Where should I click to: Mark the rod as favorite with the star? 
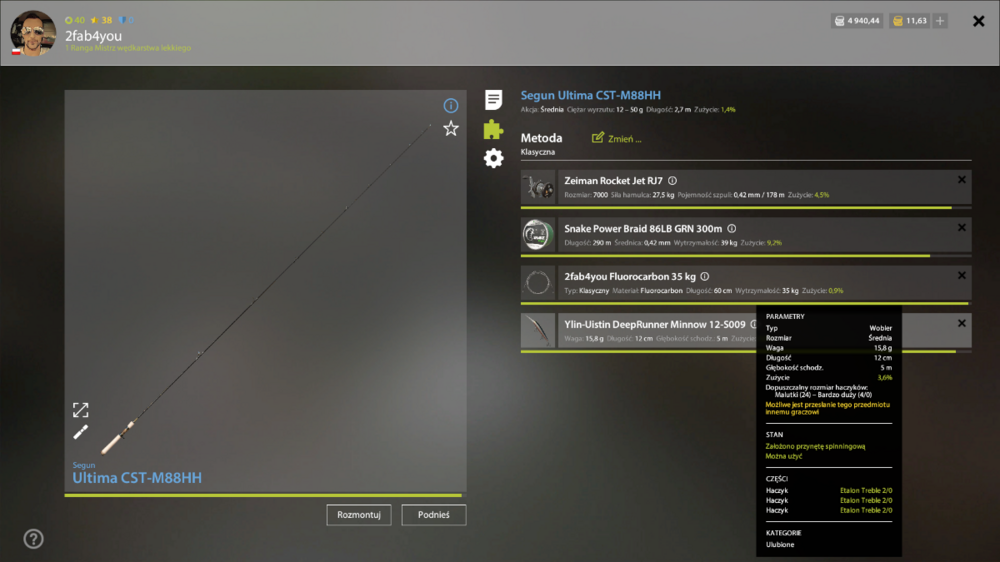pos(451,129)
